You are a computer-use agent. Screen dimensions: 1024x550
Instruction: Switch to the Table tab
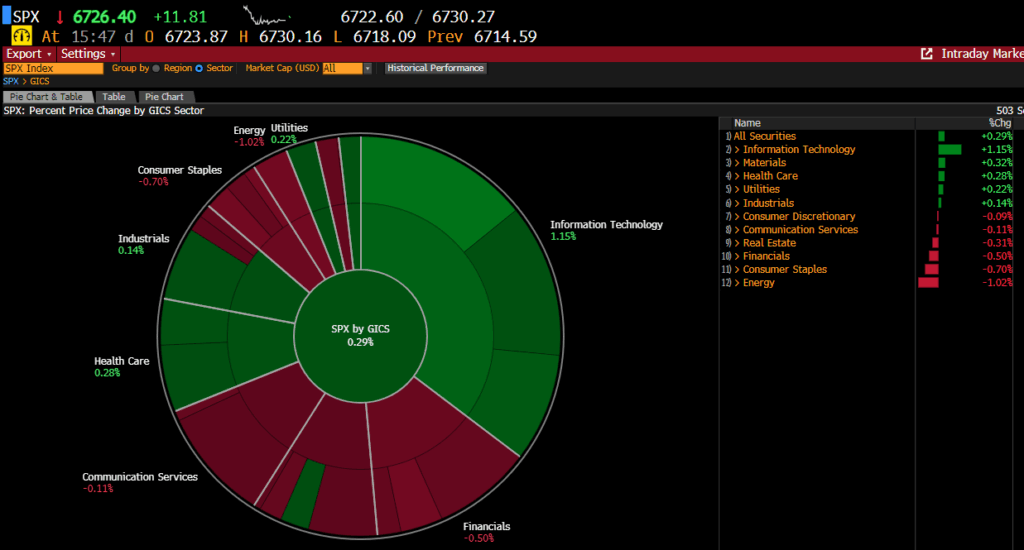pyautogui.click(x=115, y=97)
